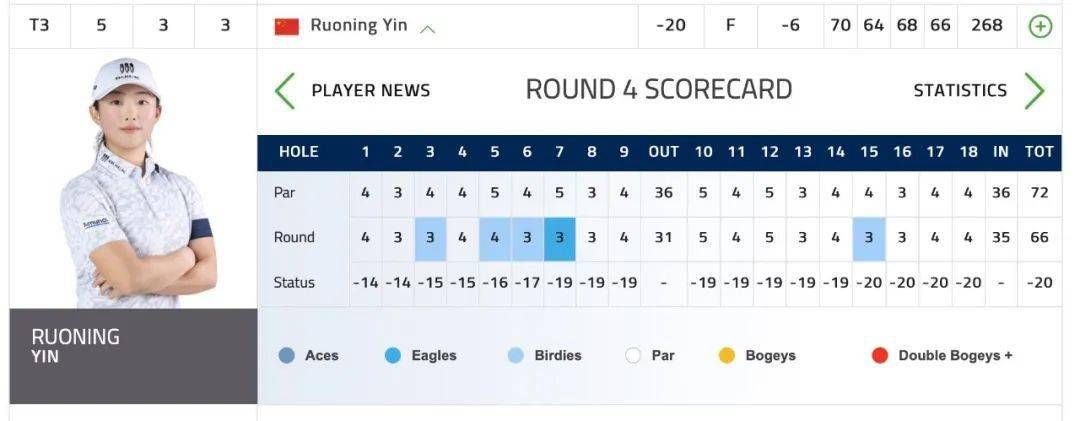The width and height of the screenshot is (1080, 421).
Task: Click the Eagles legend color dot
Action: (393, 355)
